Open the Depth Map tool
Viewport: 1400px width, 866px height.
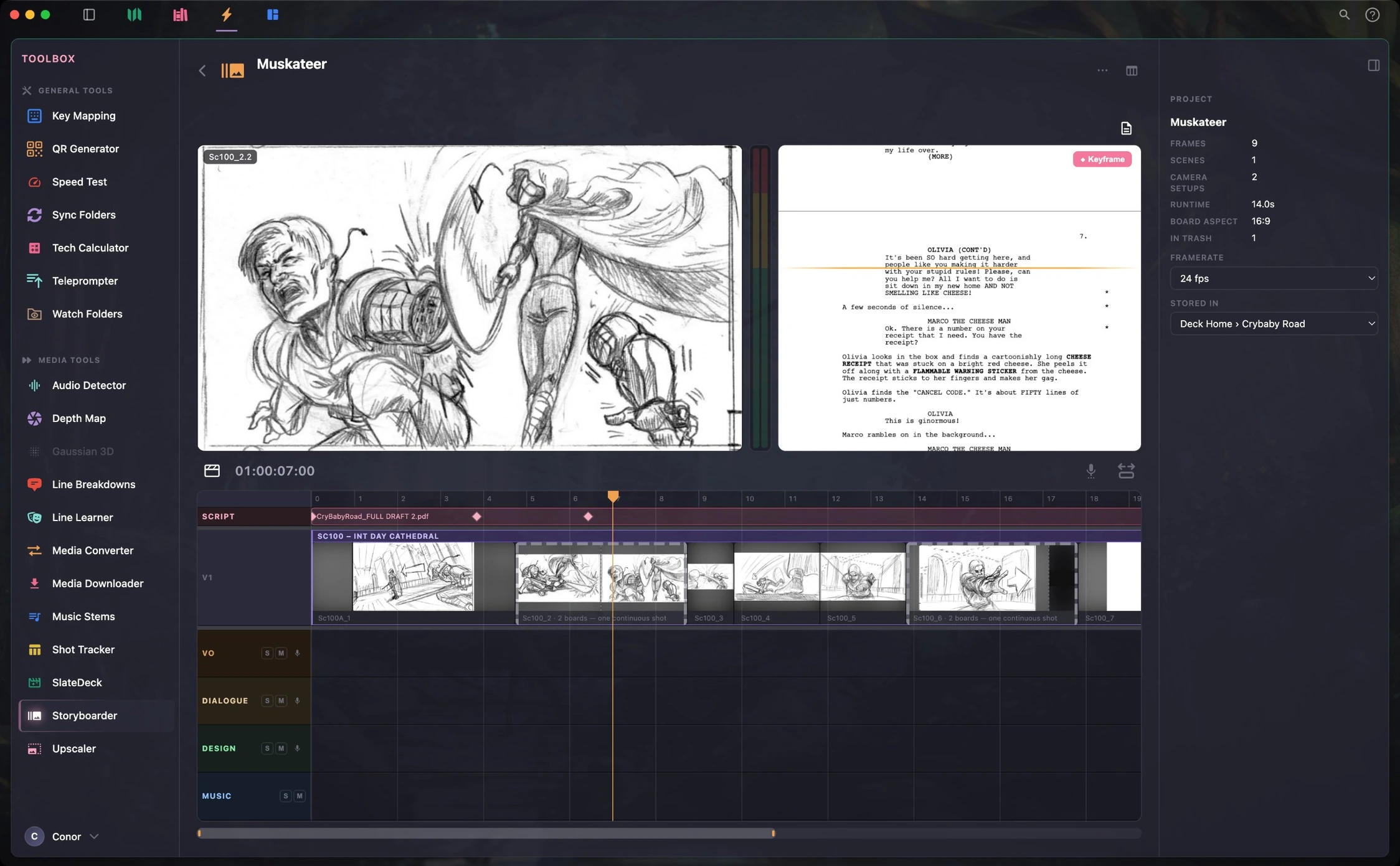click(x=97, y=418)
